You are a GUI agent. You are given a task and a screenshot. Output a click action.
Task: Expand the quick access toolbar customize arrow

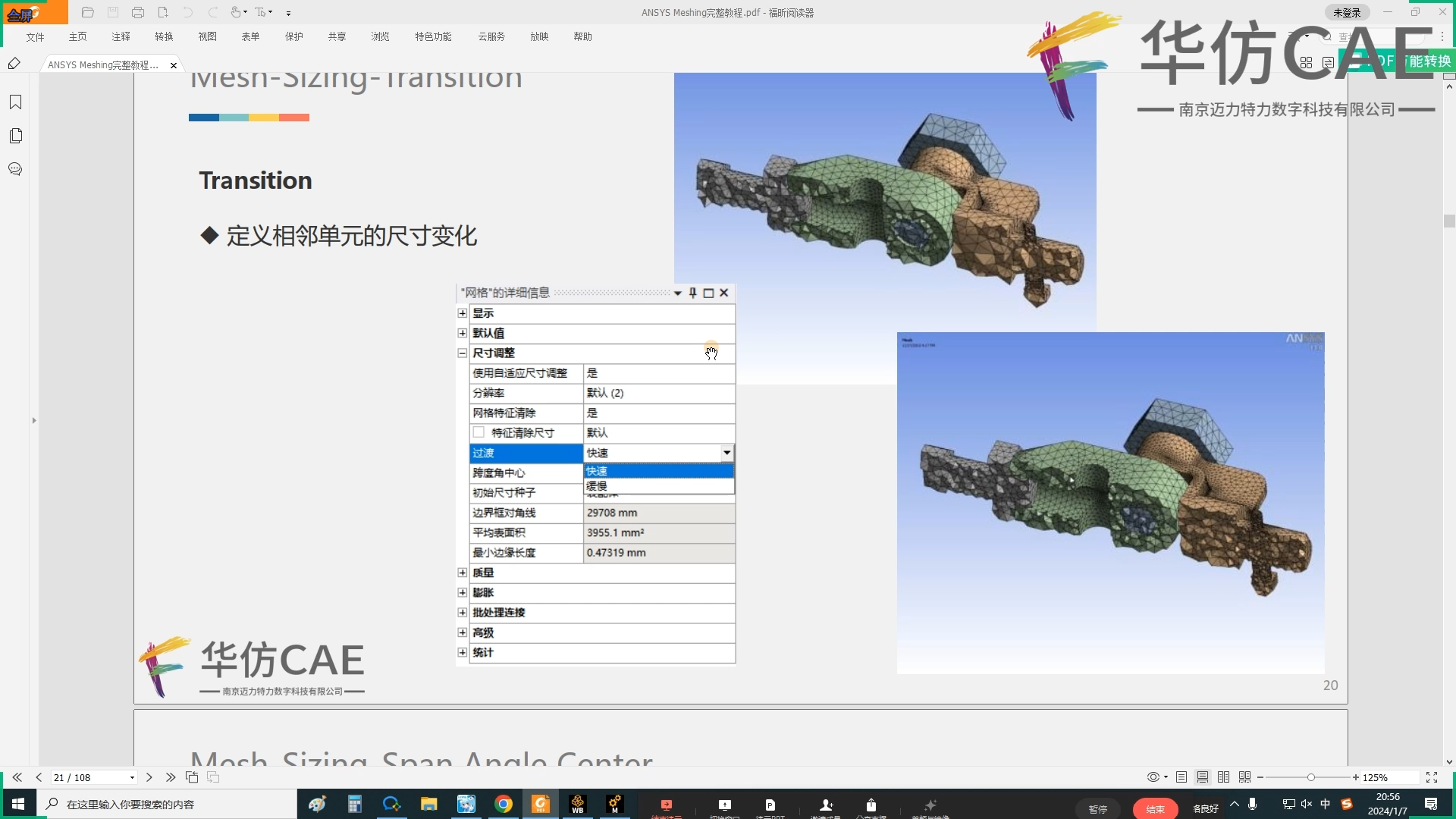pos(289,13)
